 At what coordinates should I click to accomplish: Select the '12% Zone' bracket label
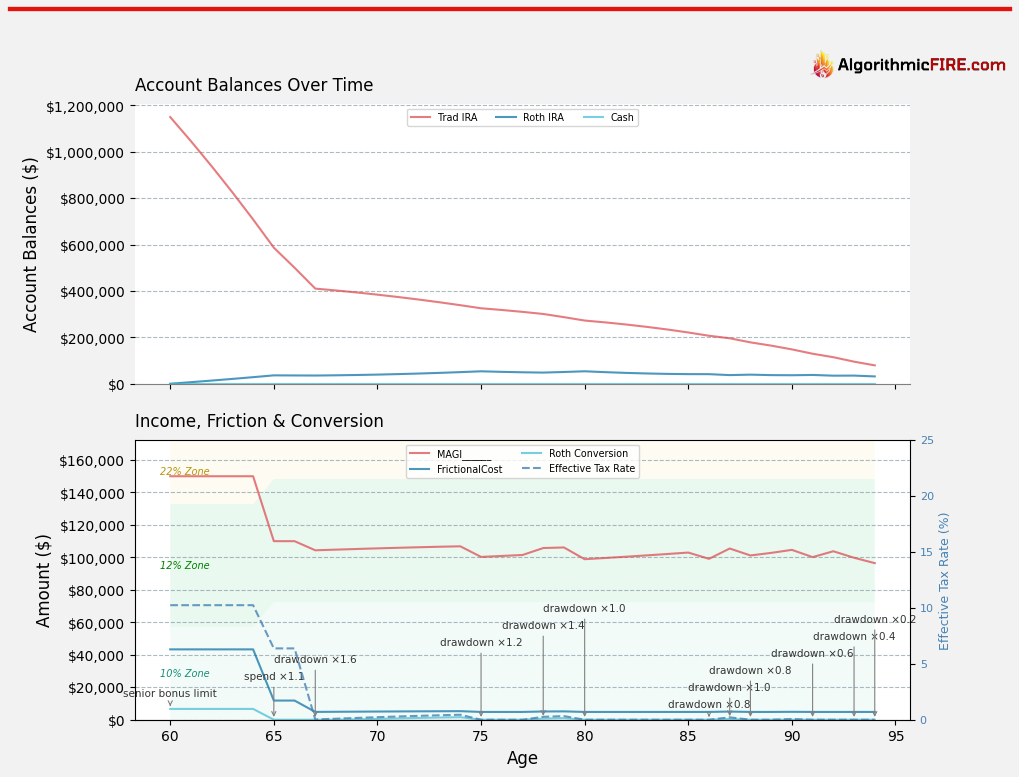[184, 566]
